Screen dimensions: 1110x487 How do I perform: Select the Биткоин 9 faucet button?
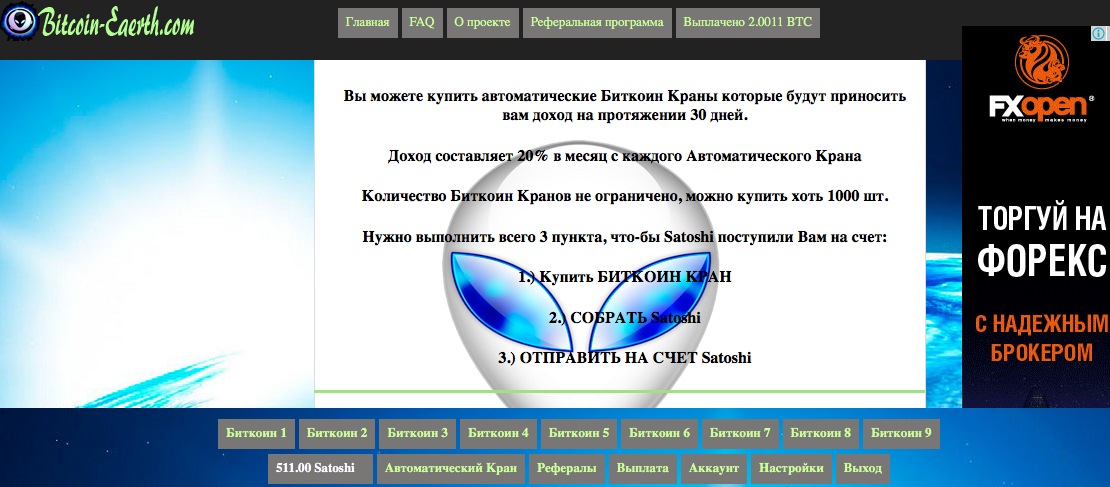point(901,433)
